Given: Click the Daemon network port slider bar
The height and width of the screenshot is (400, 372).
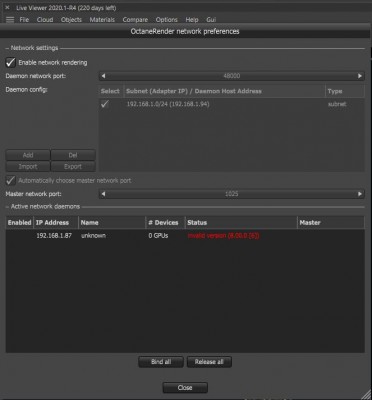Looking at the screenshot, I should click(232, 76).
